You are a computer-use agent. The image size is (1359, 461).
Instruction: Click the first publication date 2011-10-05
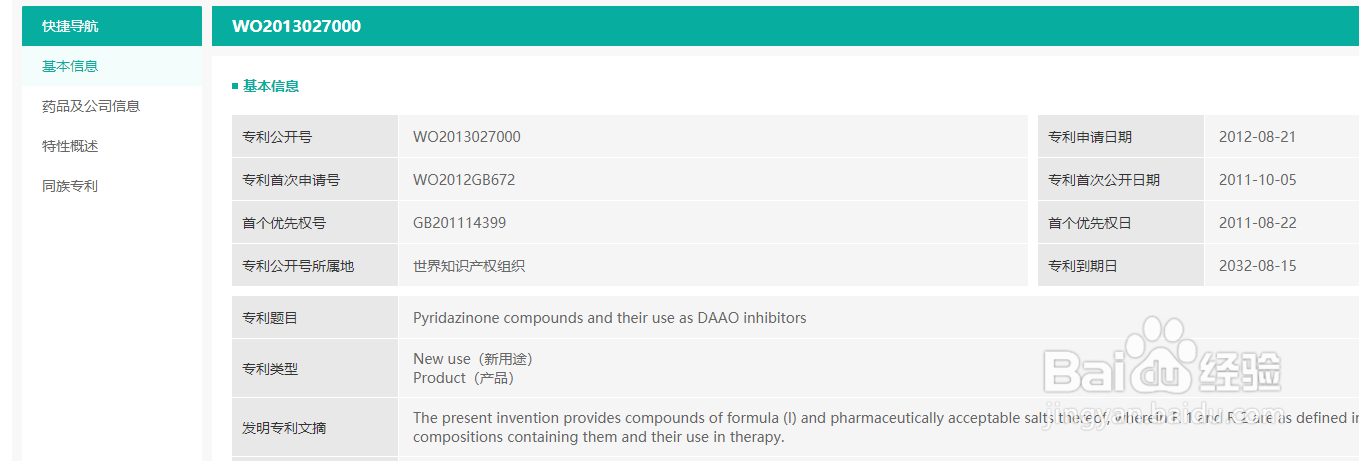click(1257, 180)
